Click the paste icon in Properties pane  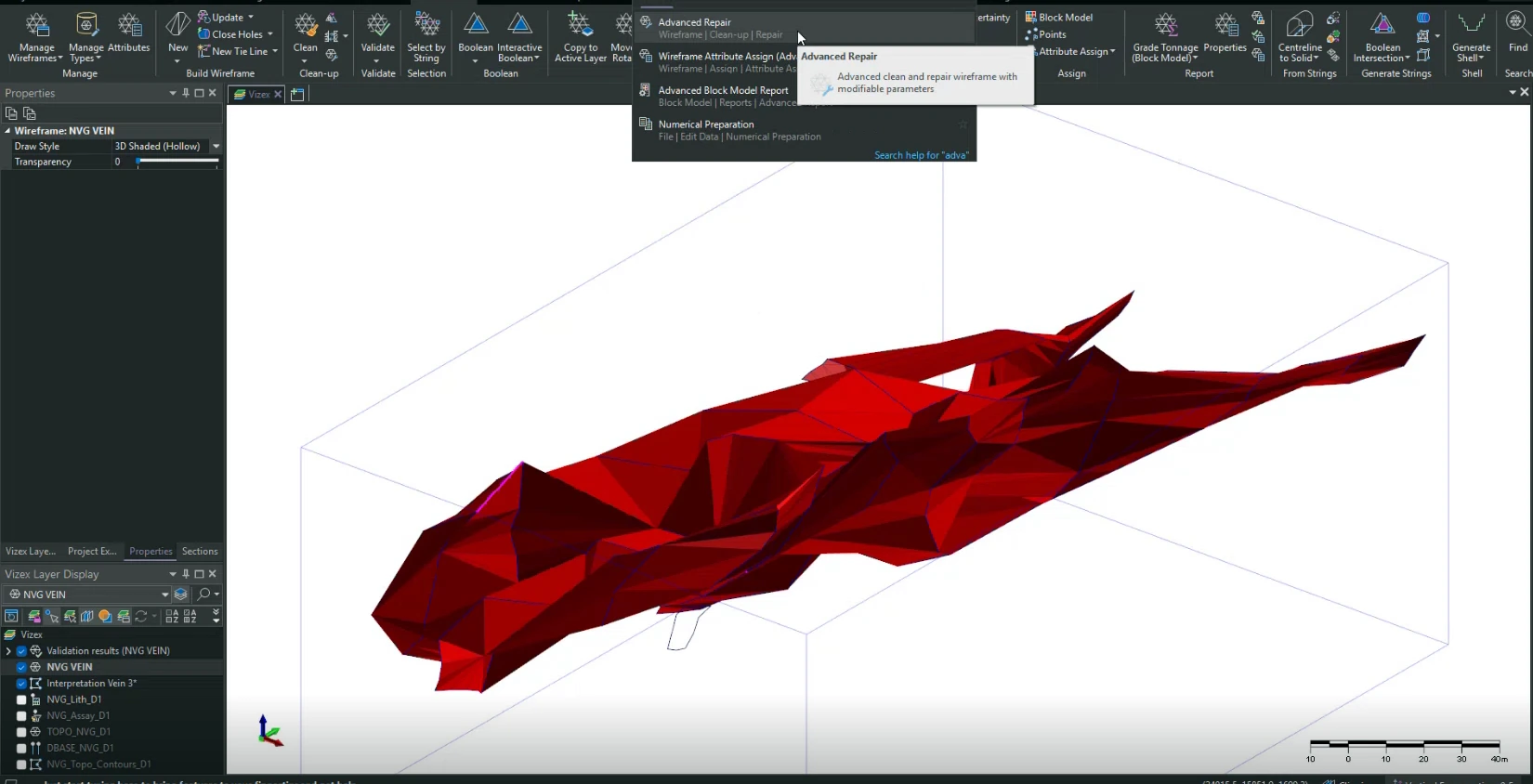[x=29, y=113]
